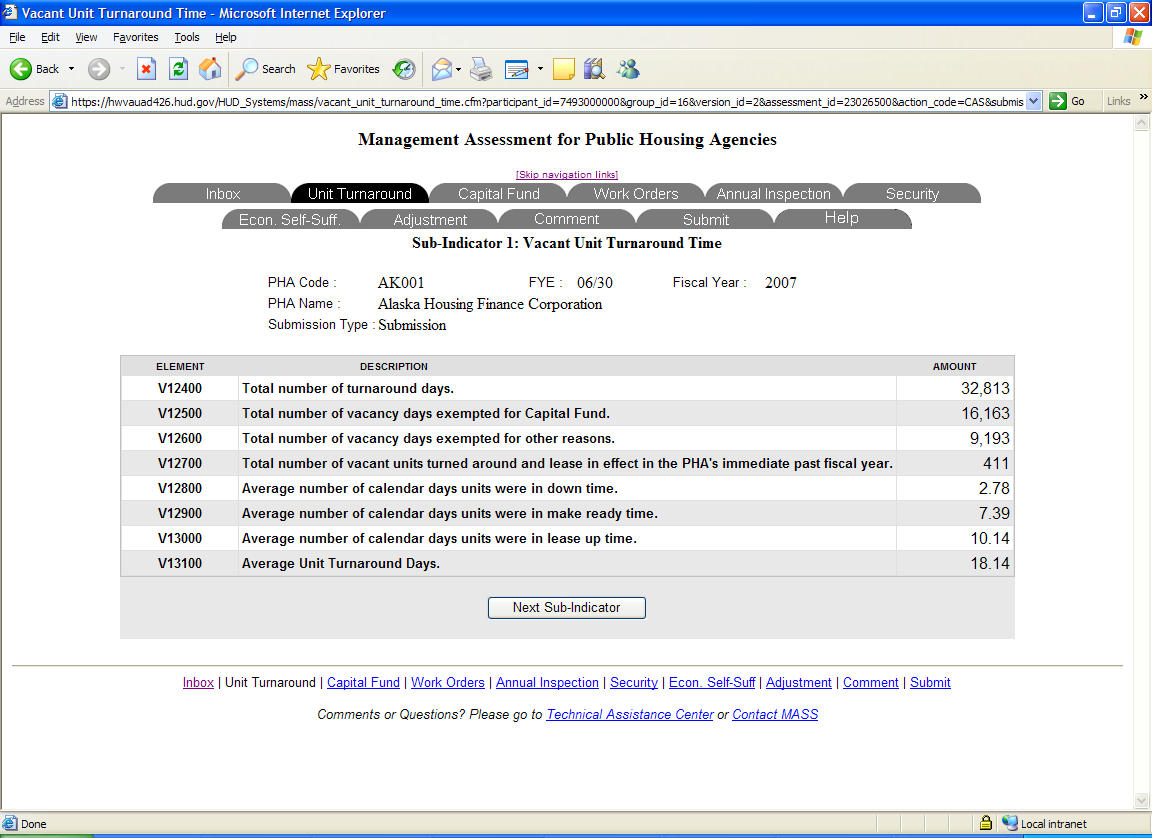Follow the Technical Assistance Center link
Viewport: 1152px width, 838px height.
(630, 714)
